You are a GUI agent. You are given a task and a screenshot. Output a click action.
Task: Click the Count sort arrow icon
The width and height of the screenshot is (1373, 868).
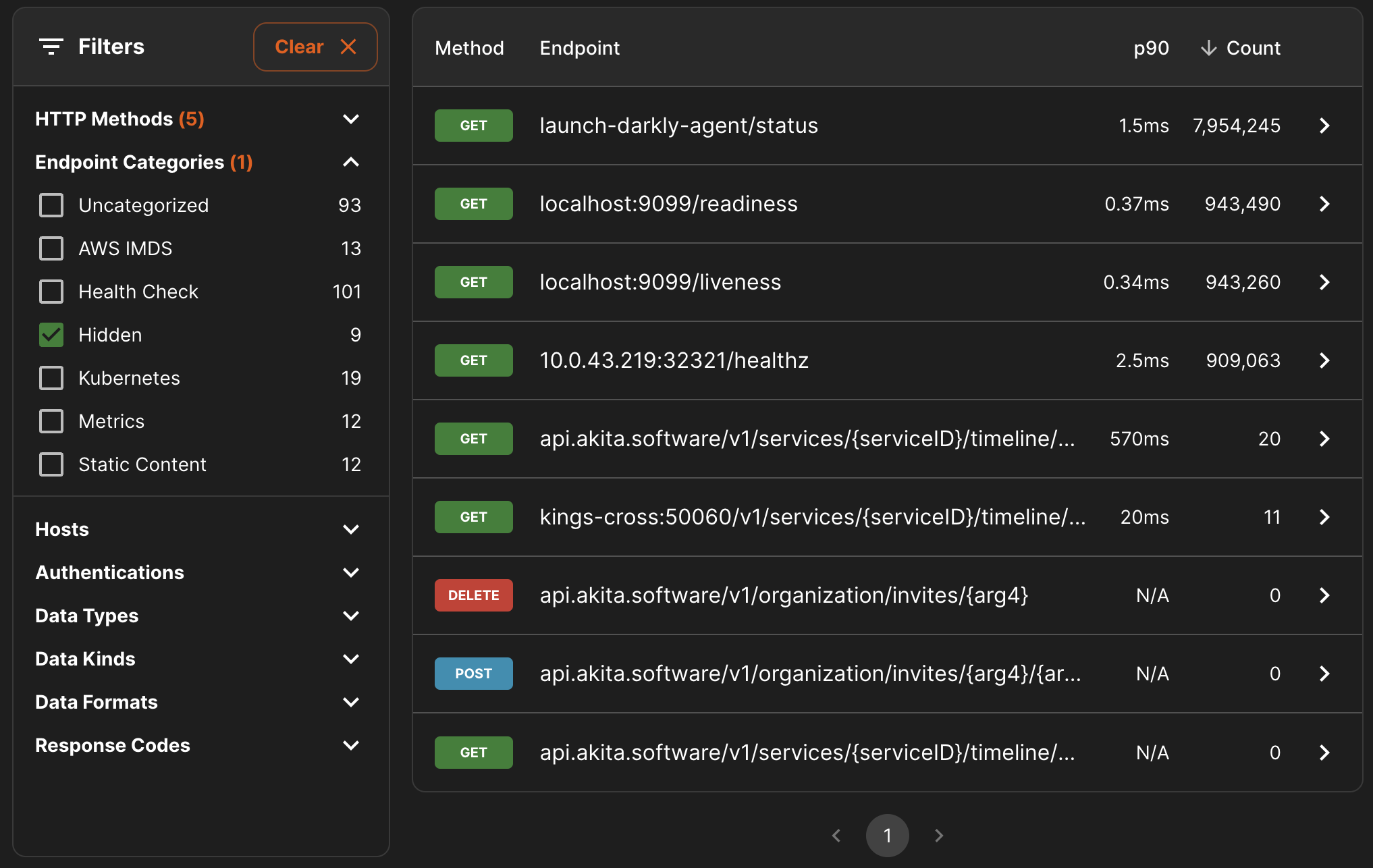click(1208, 48)
